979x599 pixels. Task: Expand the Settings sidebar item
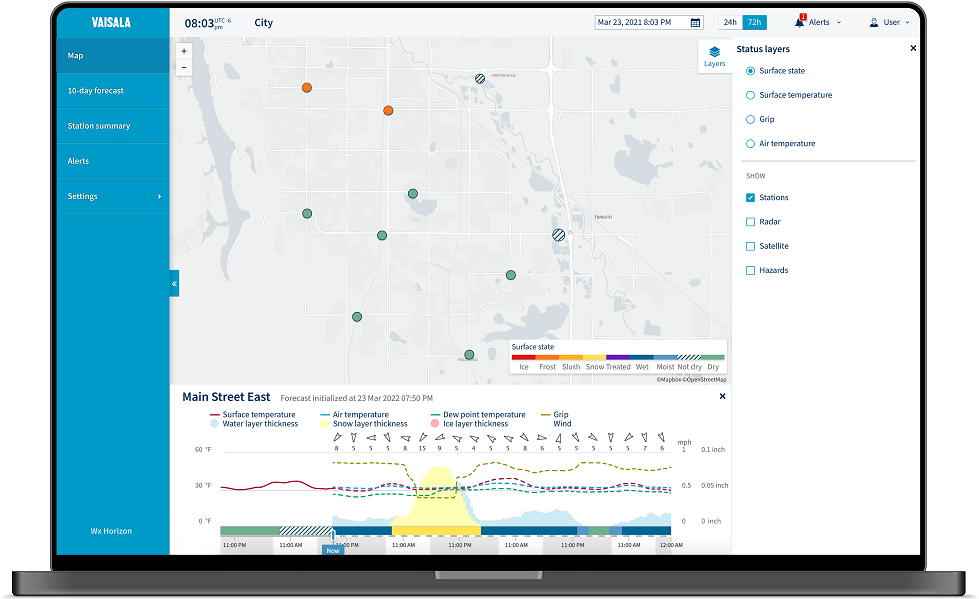tap(113, 196)
